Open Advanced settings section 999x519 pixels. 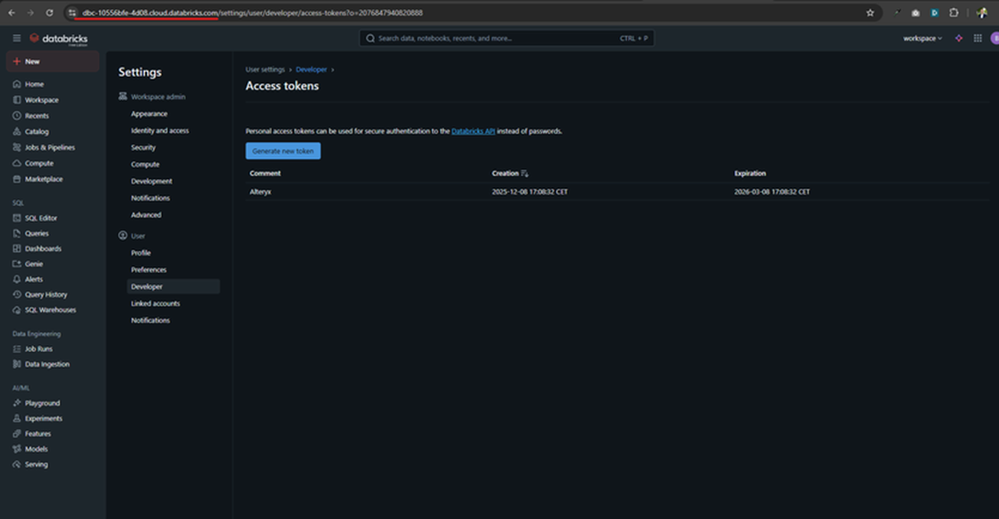146,215
